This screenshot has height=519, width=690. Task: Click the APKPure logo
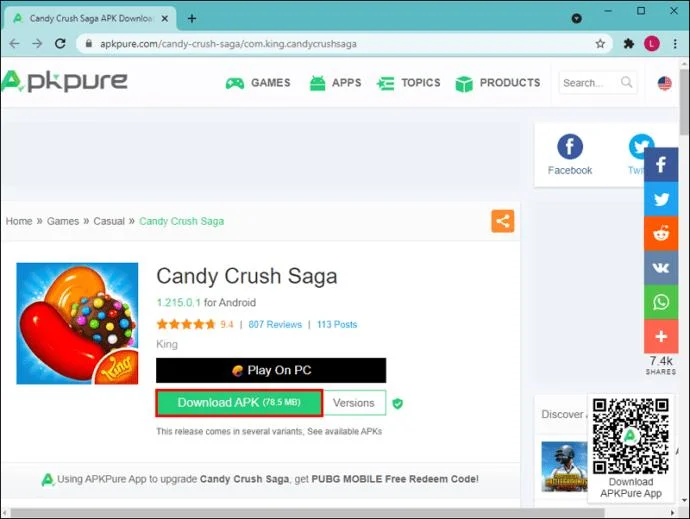tap(64, 81)
